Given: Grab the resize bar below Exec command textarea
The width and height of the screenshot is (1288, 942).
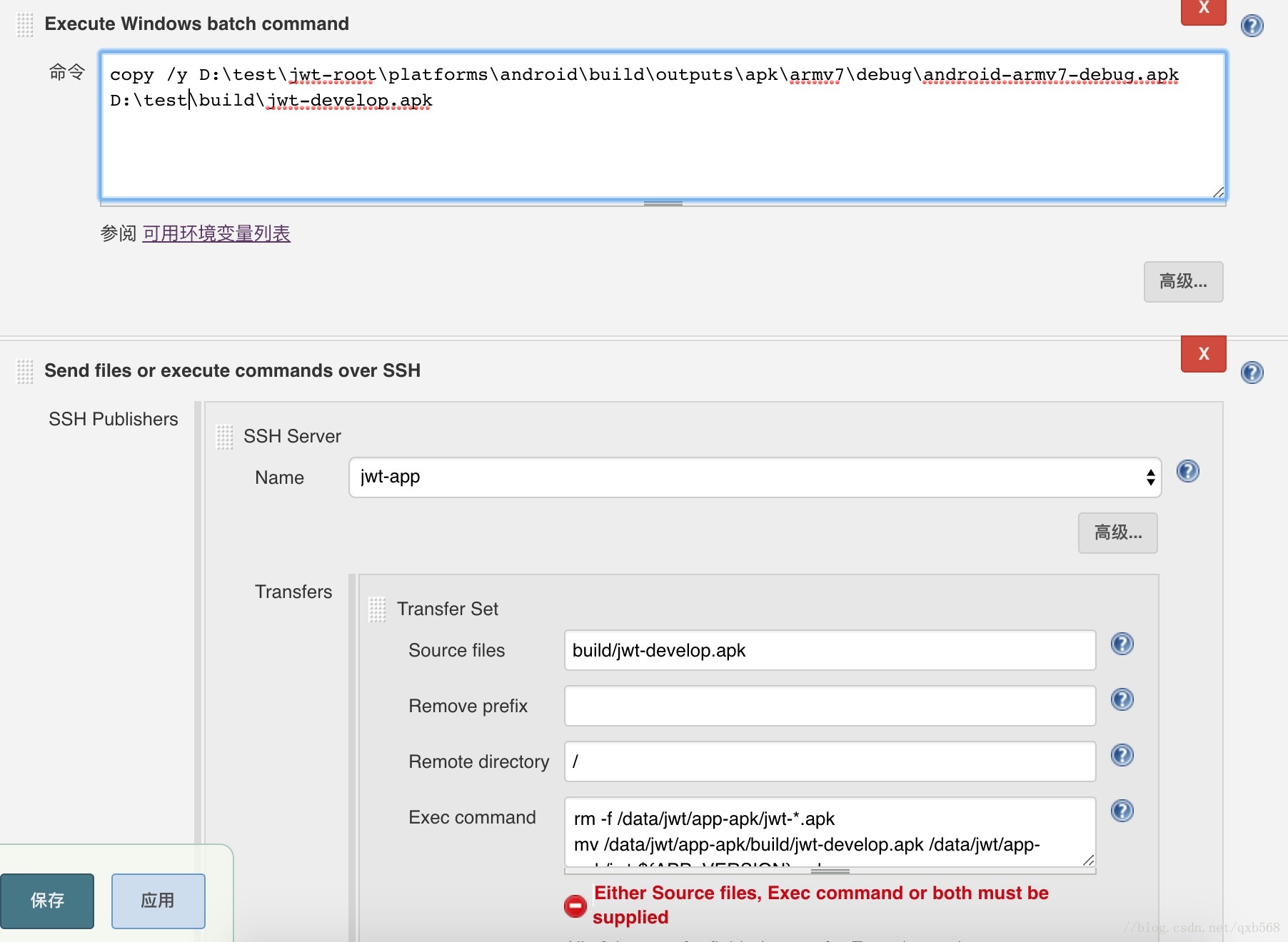Looking at the screenshot, I should 830,871.
